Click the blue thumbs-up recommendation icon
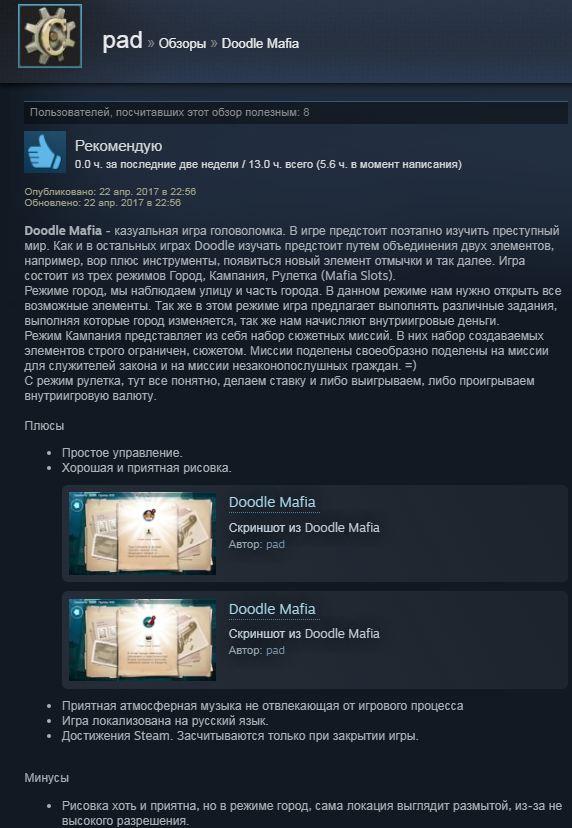 click(x=45, y=152)
